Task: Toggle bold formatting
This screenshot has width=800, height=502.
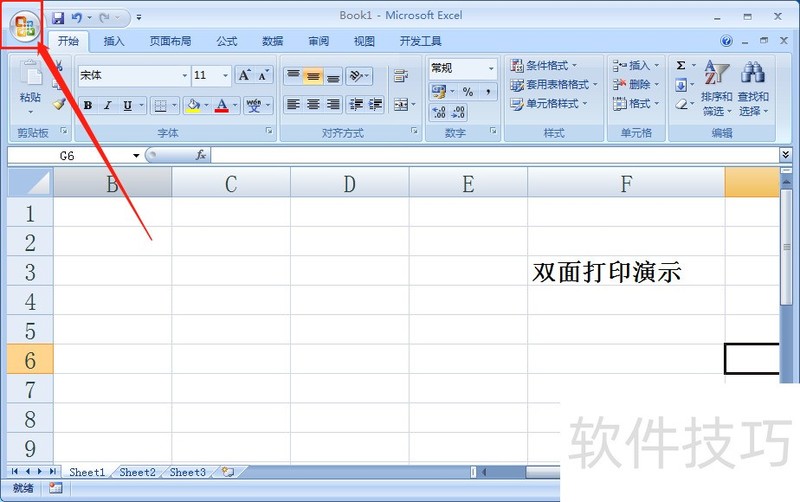Action: (x=88, y=106)
